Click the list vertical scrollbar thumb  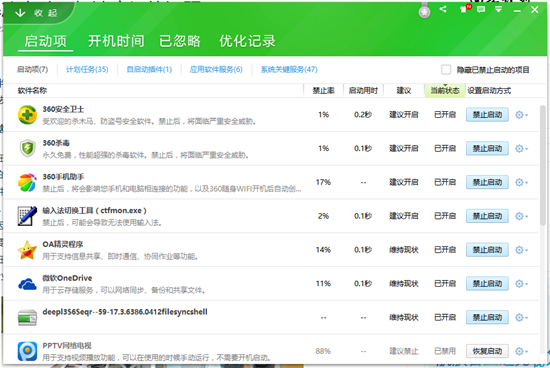pyautogui.click(x=542, y=165)
